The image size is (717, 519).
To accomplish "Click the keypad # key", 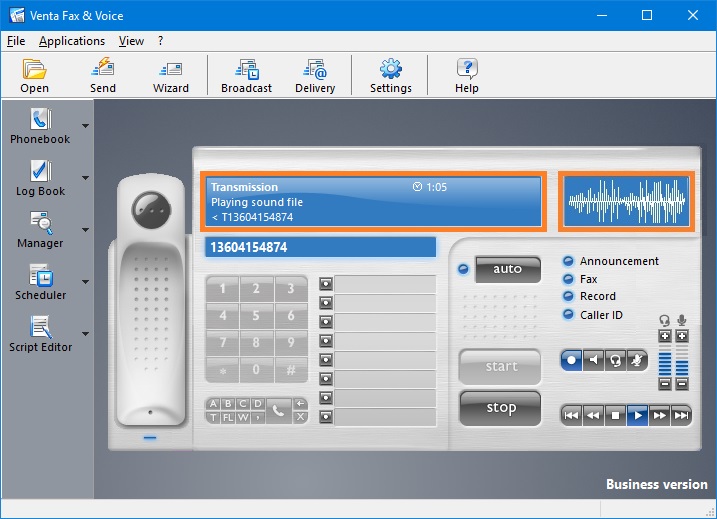I will pos(291,369).
